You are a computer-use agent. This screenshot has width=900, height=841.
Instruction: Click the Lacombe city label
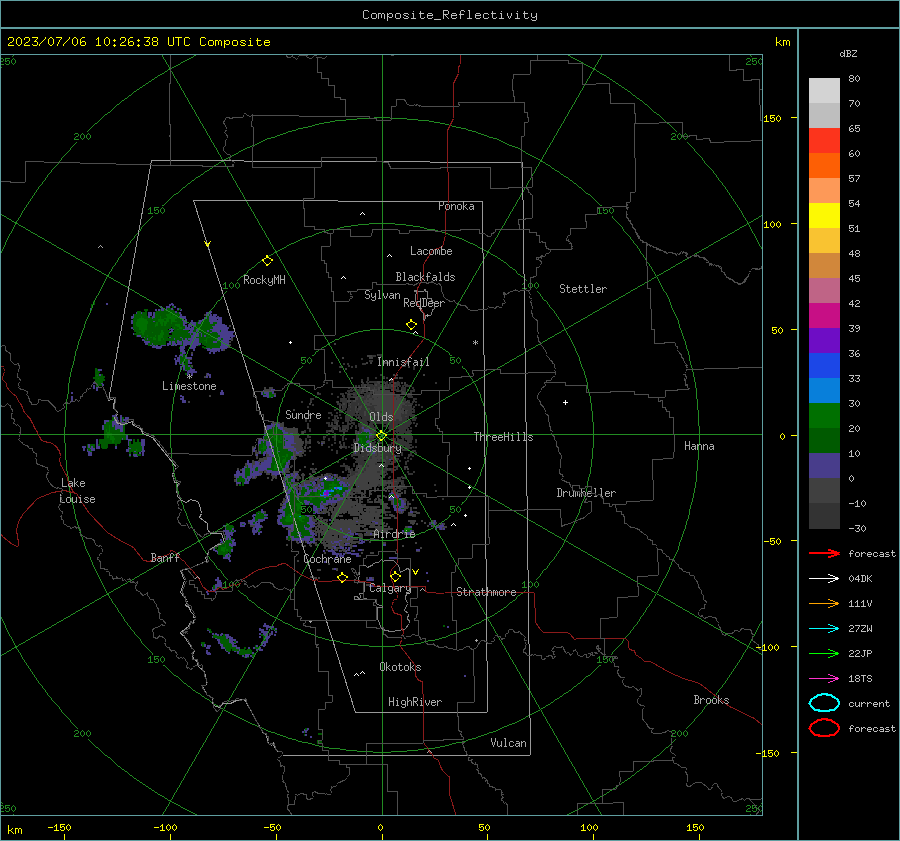(x=431, y=251)
